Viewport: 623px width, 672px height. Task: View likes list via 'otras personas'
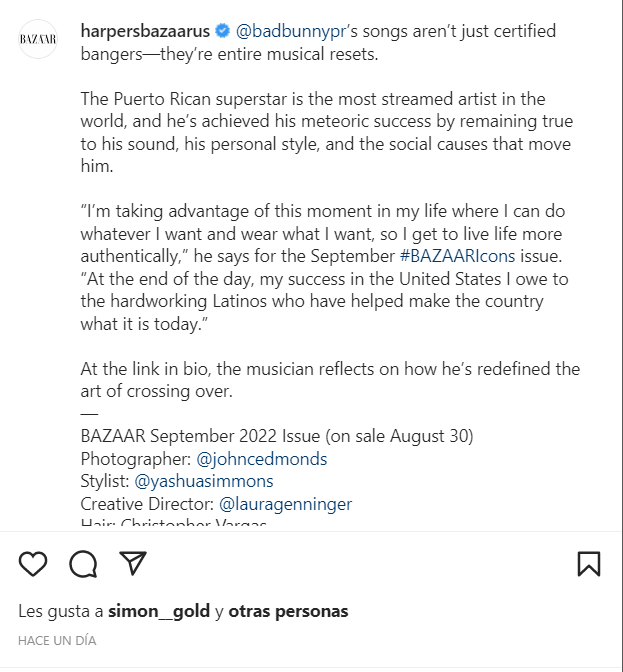click(288, 611)
